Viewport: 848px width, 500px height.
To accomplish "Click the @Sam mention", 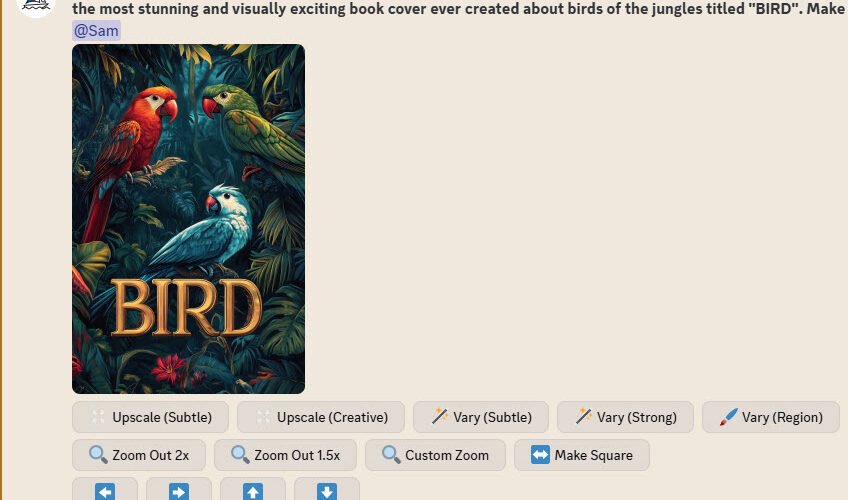I will pyautogui.click(x=96, y=31).
